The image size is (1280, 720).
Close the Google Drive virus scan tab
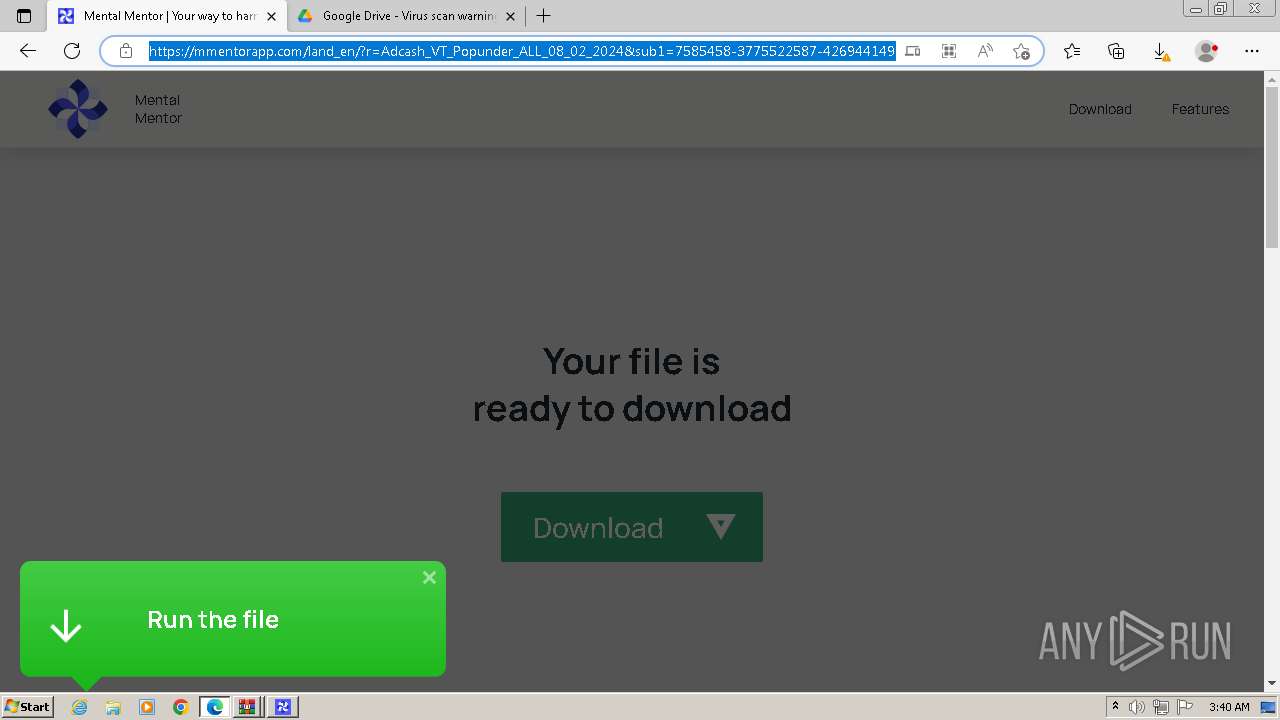click(510, 16)
